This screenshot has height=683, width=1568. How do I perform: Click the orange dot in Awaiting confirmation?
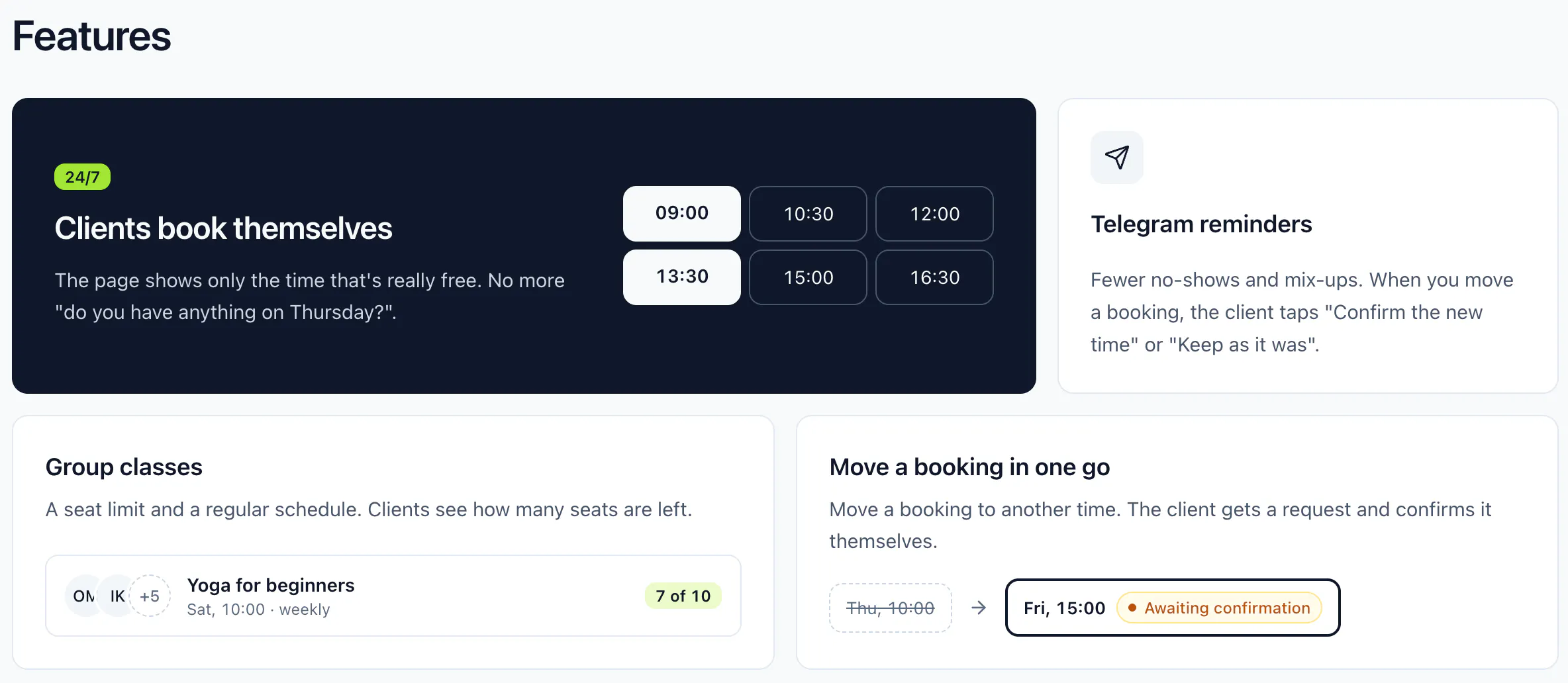click(1132, 608)
